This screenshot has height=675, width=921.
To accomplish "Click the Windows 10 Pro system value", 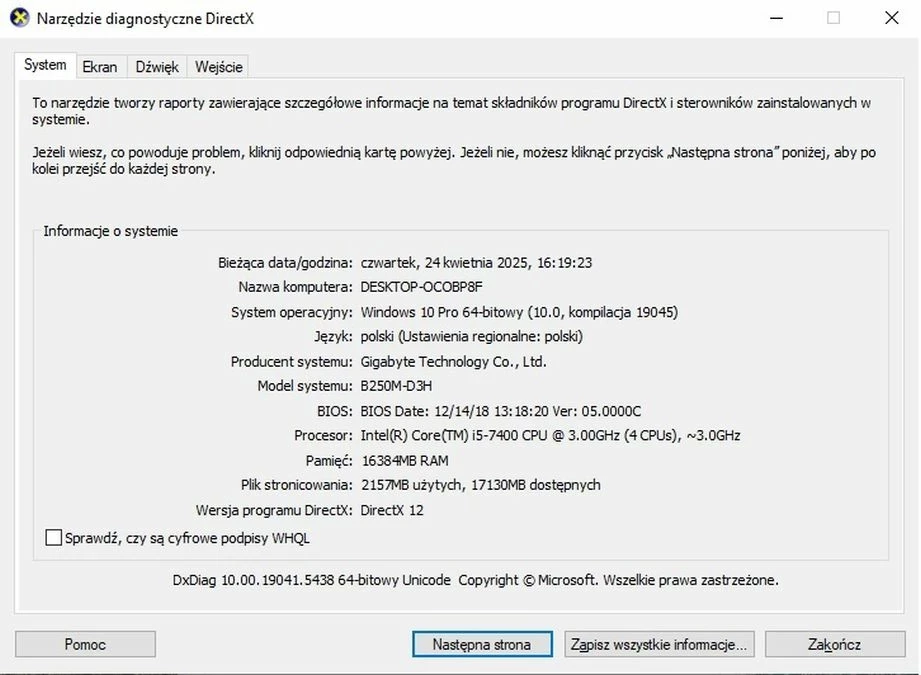I will pyautogui.click(x=519, y=312).
